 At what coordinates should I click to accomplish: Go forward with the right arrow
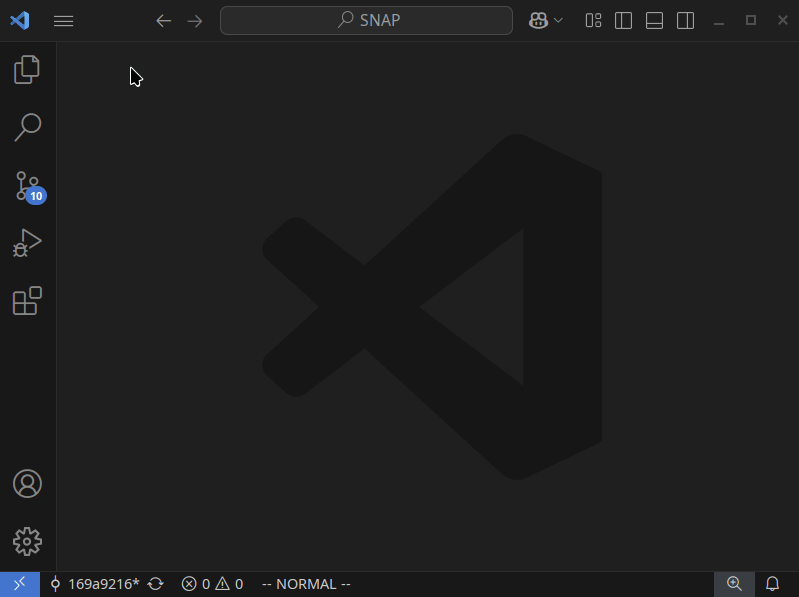coord(195,21)
